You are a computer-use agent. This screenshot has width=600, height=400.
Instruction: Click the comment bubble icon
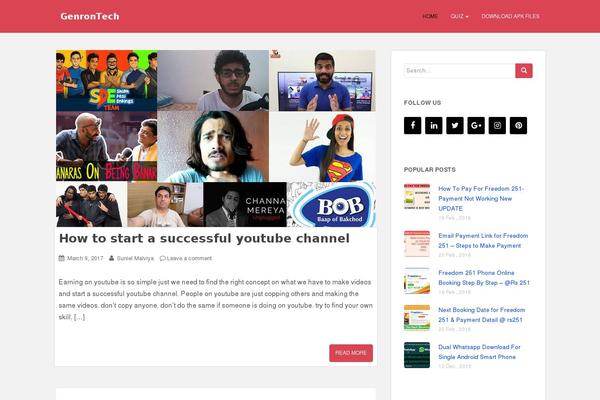click(162, 258)
